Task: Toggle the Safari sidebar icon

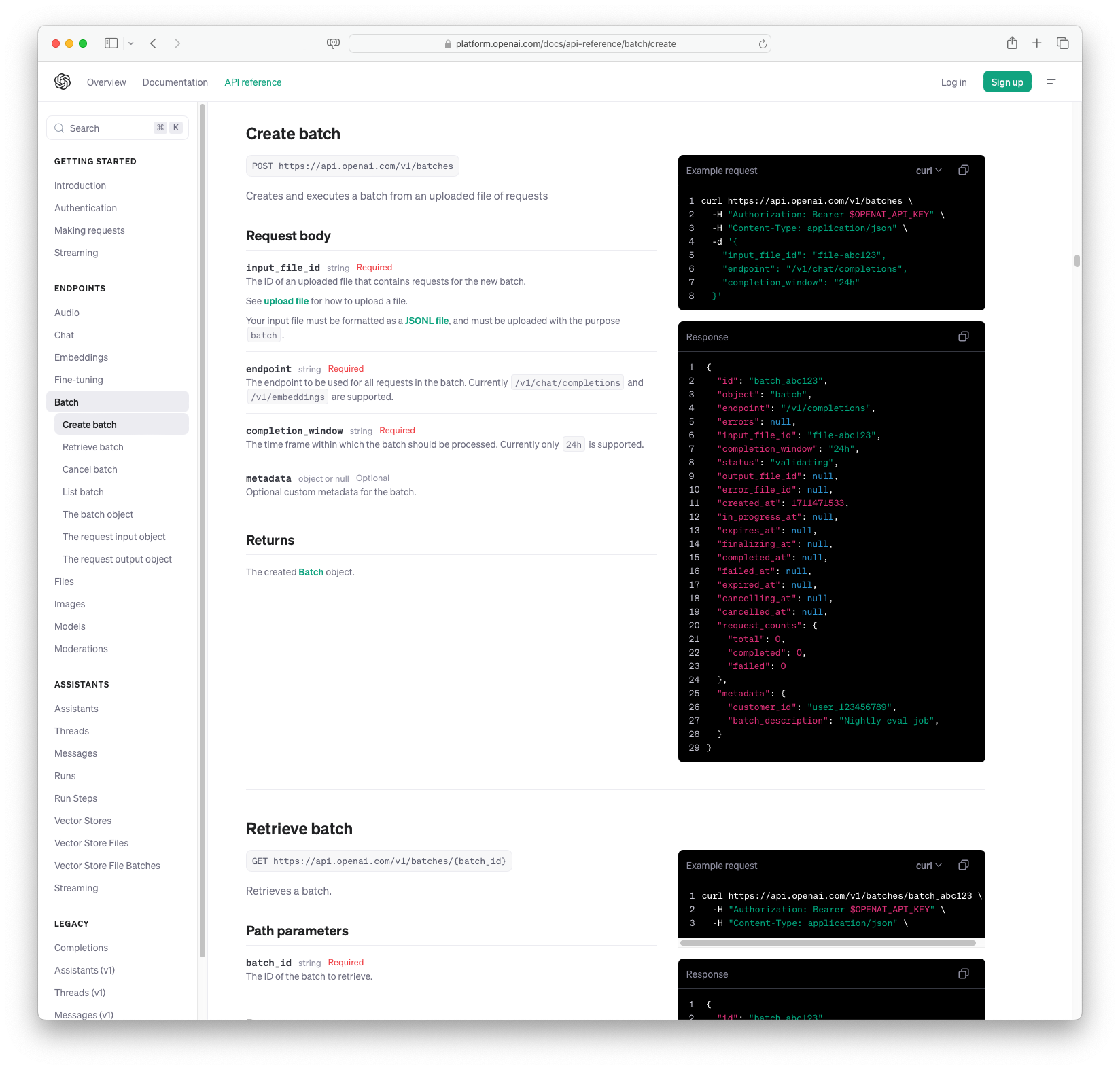Action: pos(111,43)
